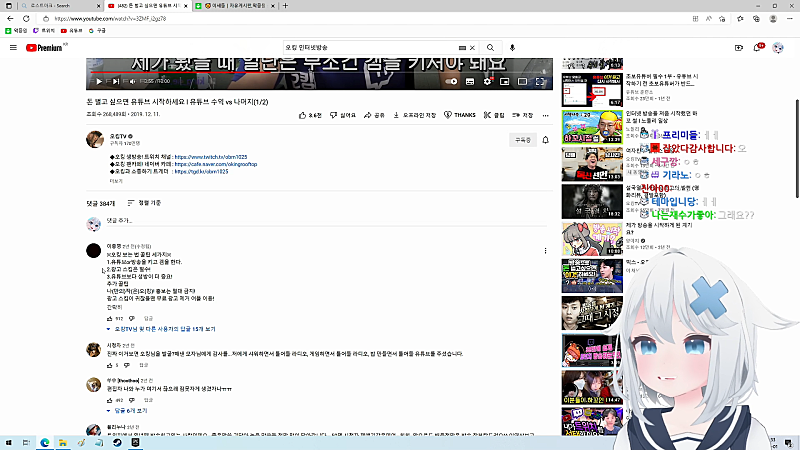
Task: Toggle theater mode in the player
Action: (x=522, y=81)
